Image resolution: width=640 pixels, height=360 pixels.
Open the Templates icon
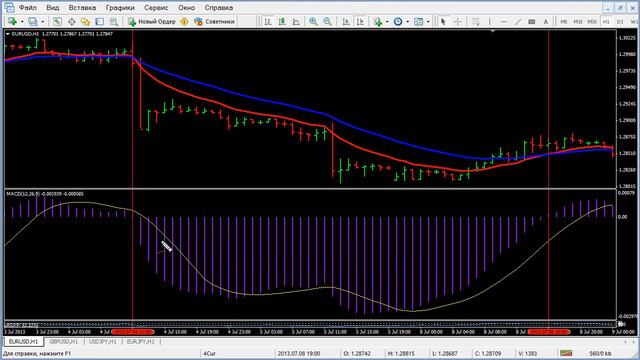pos(418,22)
